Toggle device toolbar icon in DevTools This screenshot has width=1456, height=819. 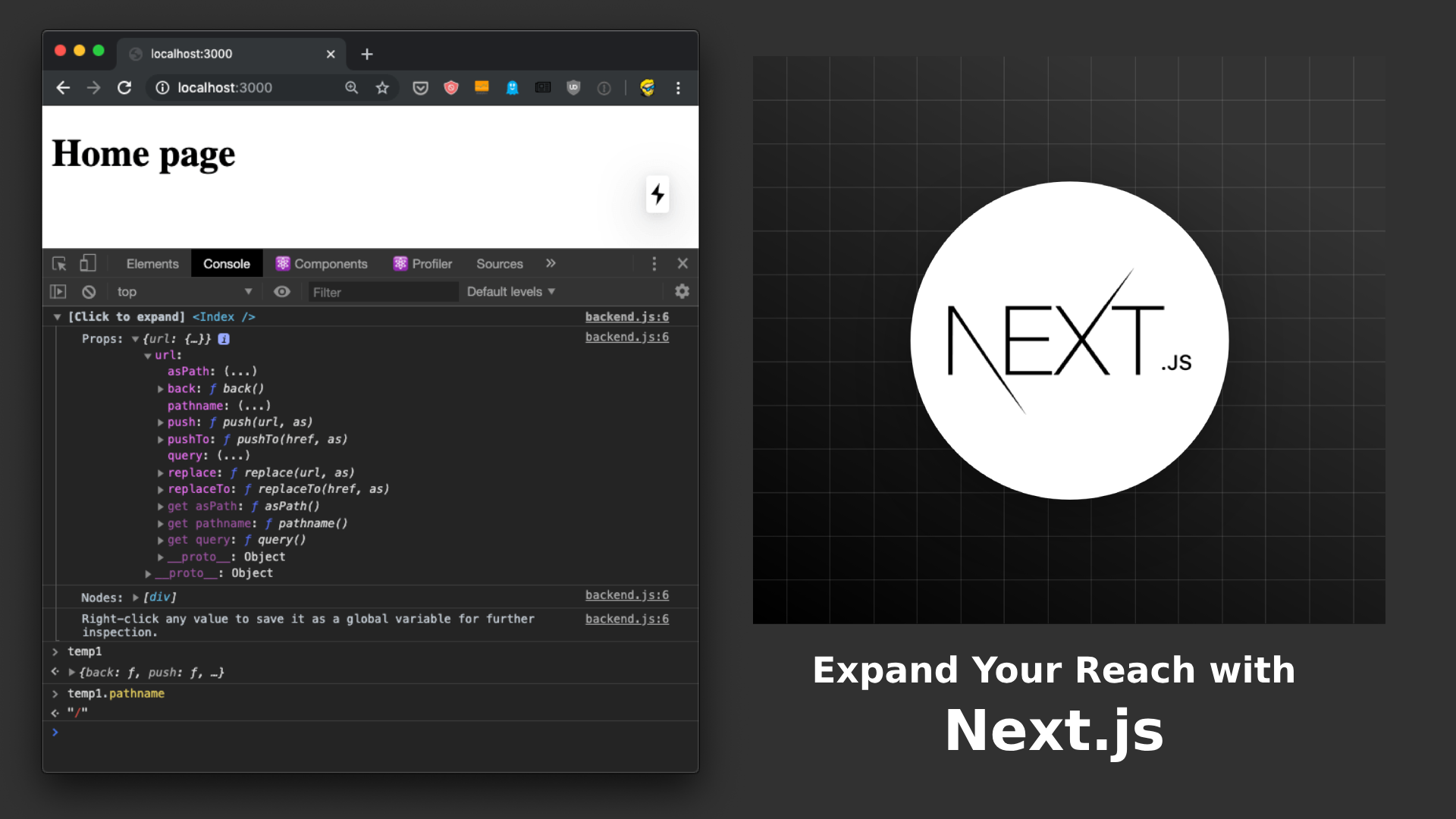(x=88, y=263)
